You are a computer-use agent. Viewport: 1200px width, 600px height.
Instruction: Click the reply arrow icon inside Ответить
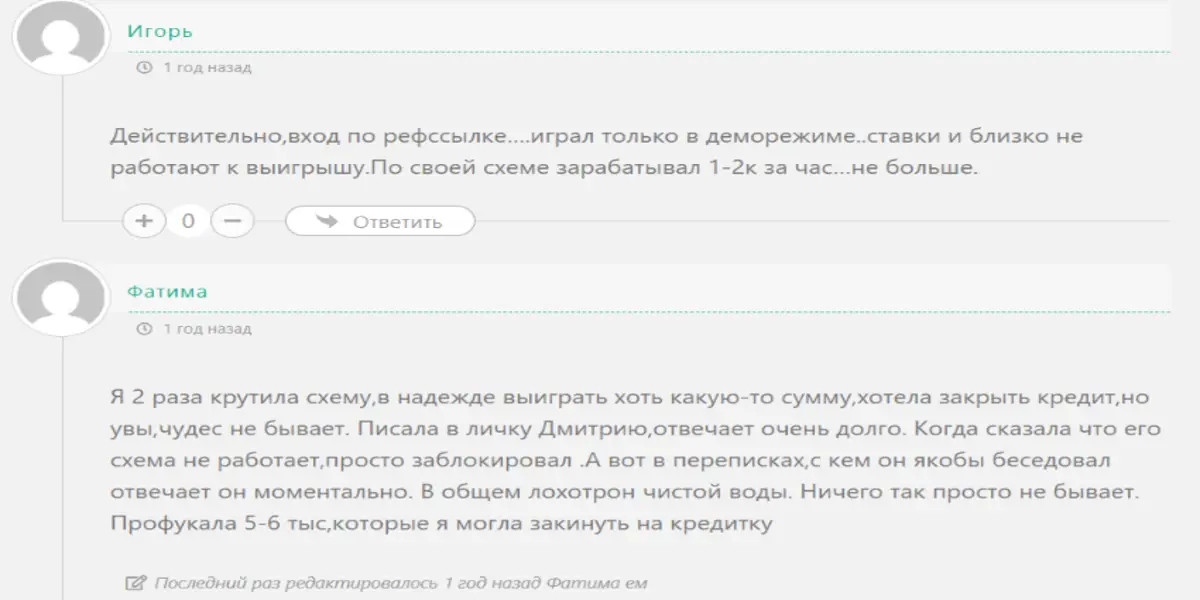point(325,221)
